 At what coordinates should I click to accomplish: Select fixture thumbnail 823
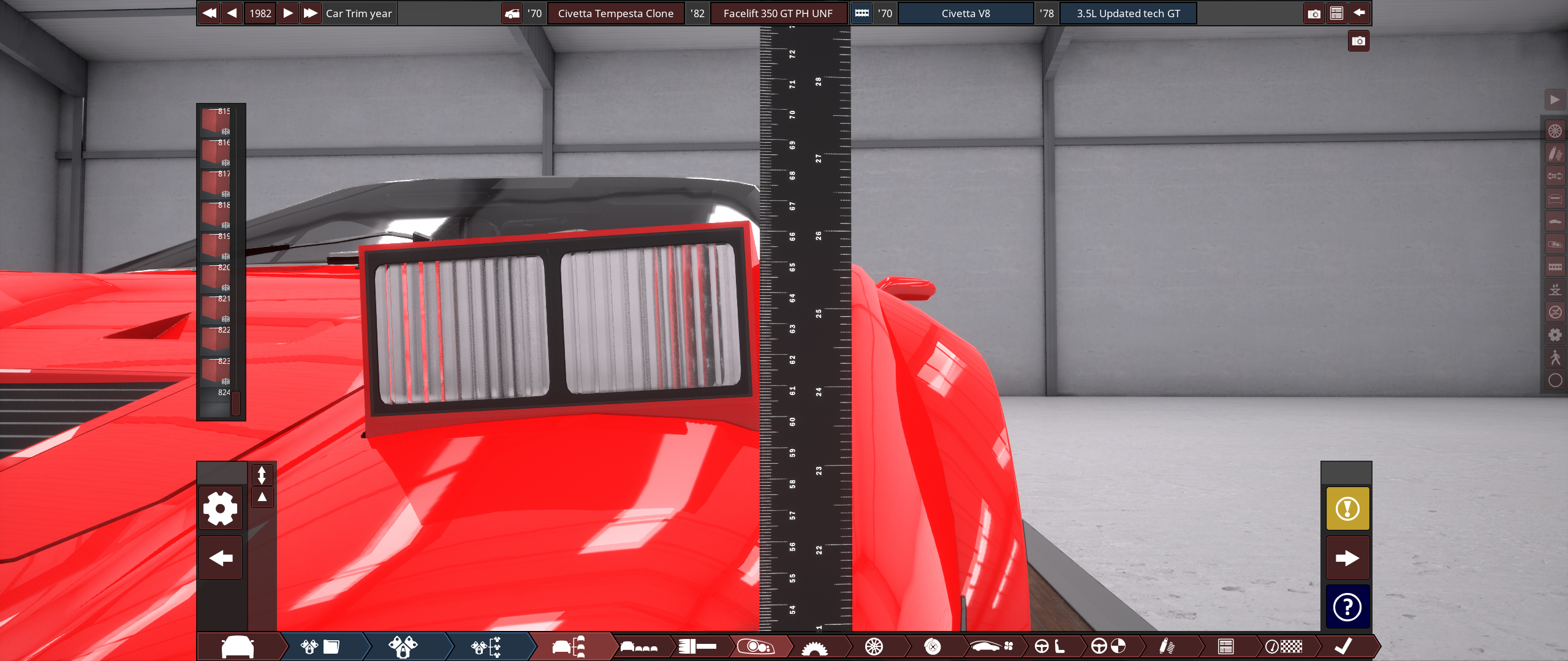tap(216, 371)
